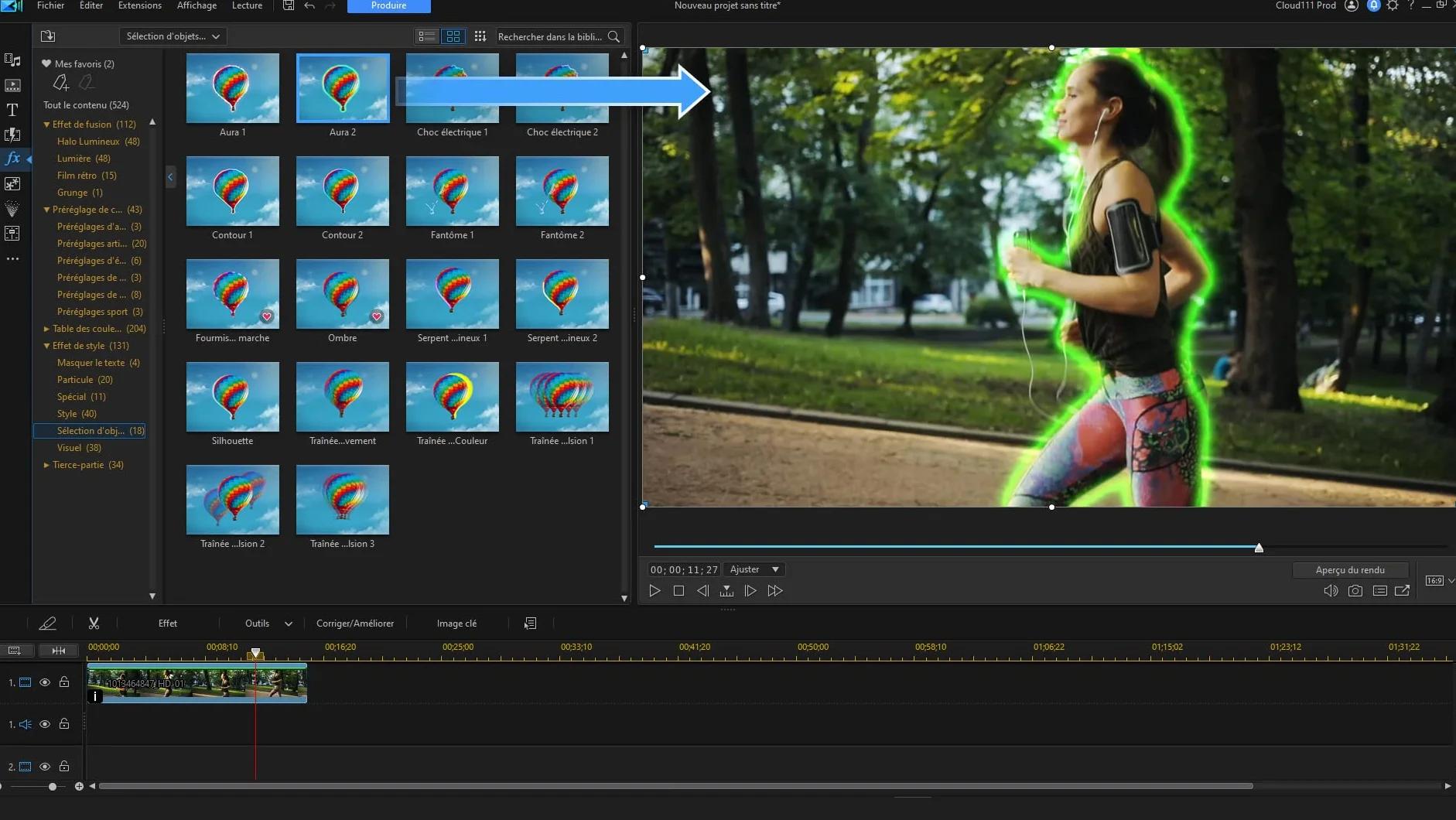Collapse the Préréglage de c... category
1456x820 pixels.
pos(46,210)
